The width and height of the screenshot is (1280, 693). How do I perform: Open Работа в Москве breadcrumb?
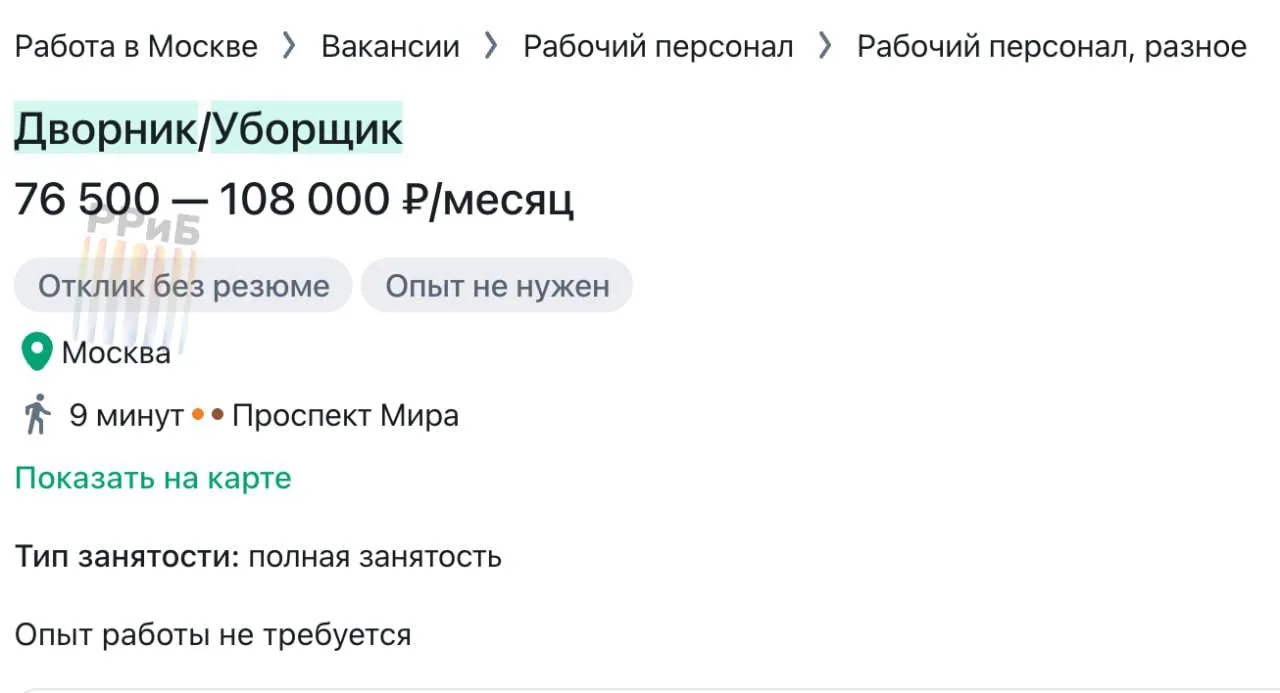pos(136,46)
